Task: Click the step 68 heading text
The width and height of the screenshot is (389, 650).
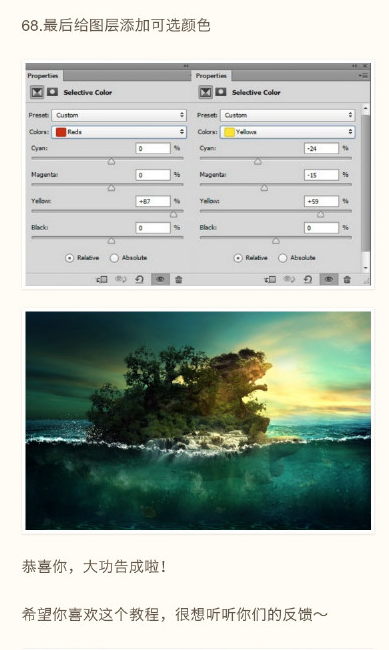Action: point(116,25)
